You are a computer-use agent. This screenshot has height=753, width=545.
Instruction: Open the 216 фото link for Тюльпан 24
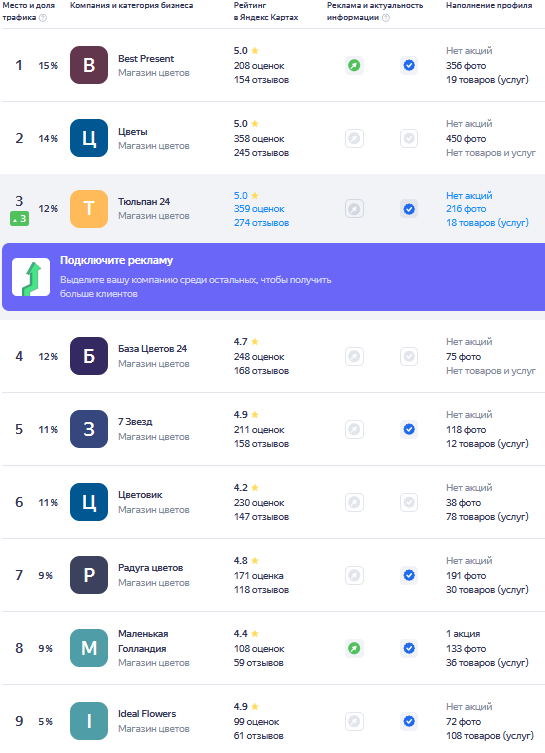click(x=466, y=209)
